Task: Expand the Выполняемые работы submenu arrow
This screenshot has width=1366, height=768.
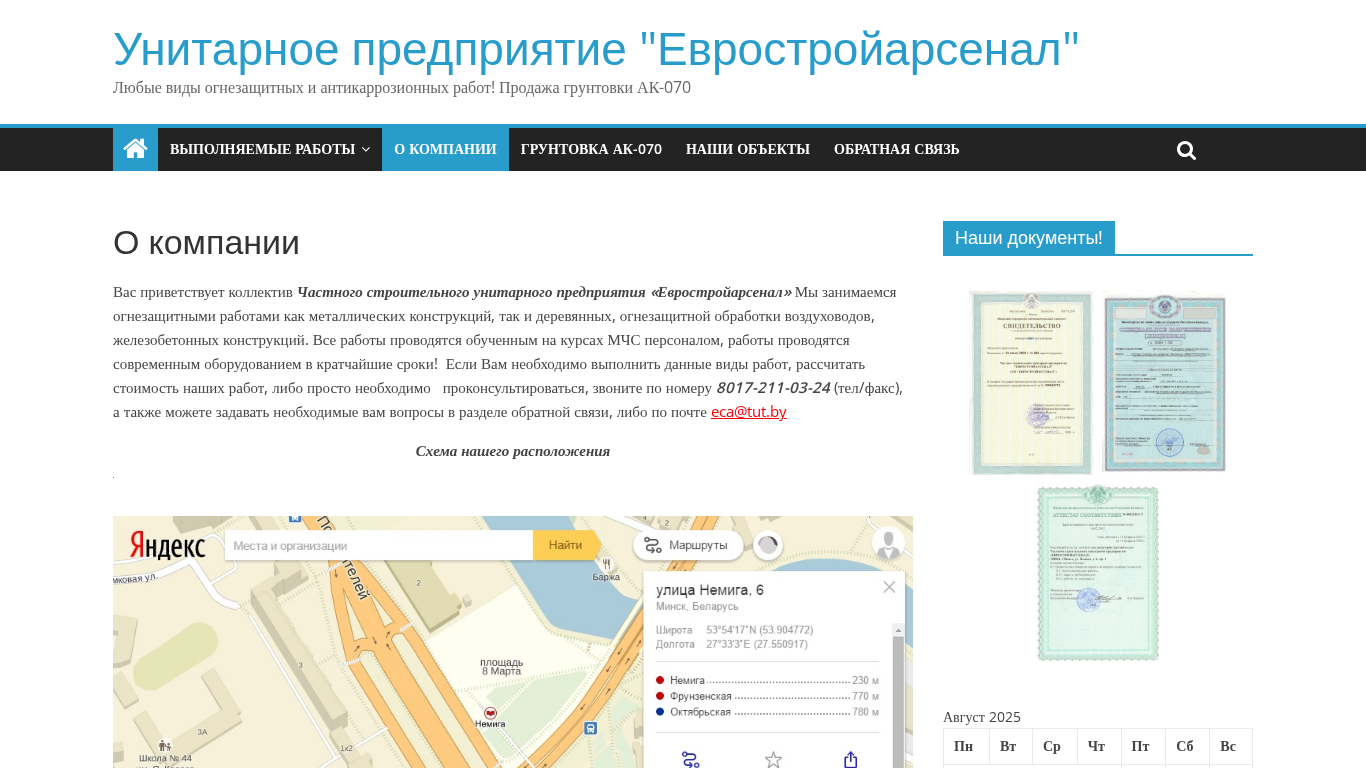Action: [365, 149]
